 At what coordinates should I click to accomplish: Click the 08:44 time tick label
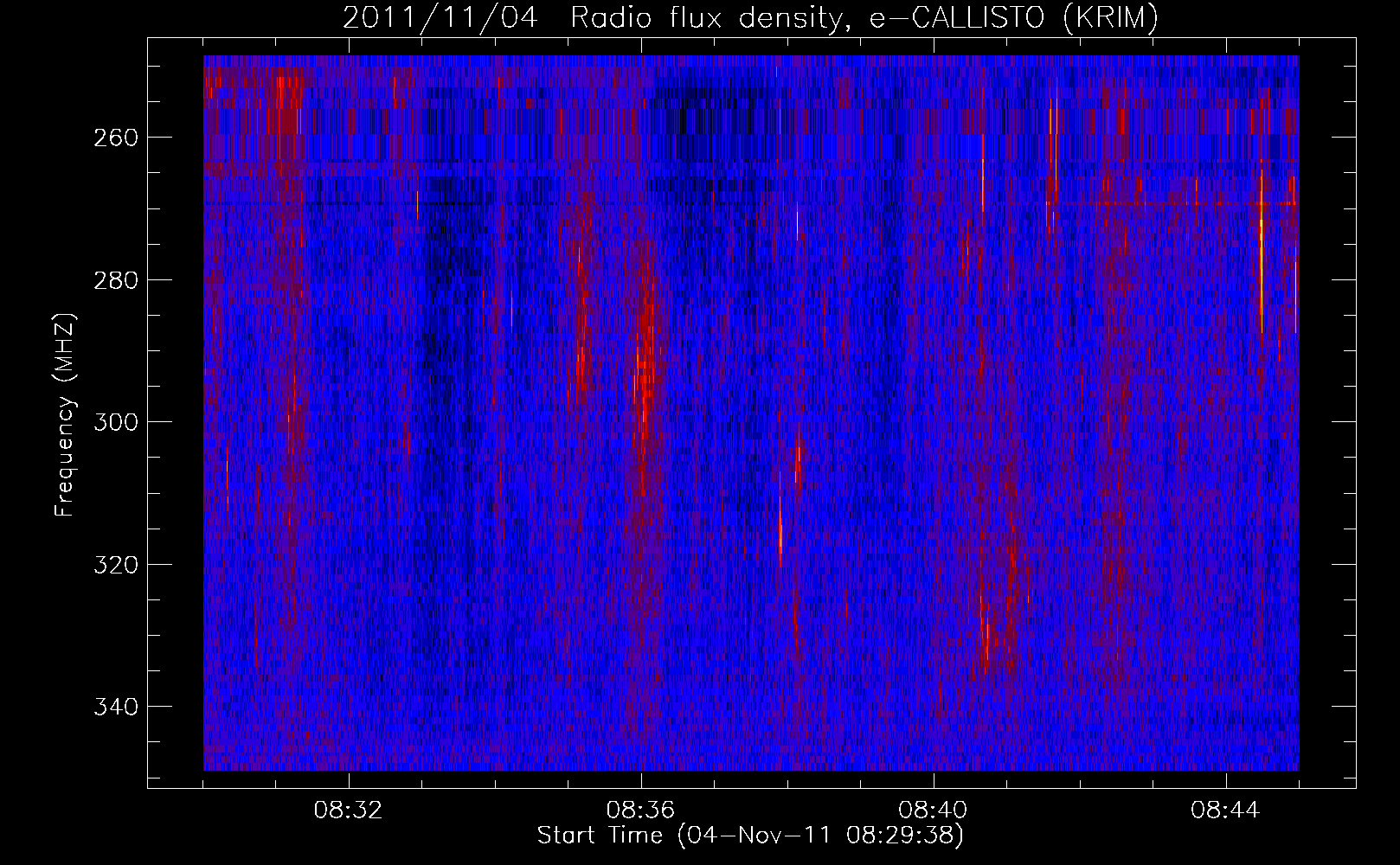coord(1225,811)
